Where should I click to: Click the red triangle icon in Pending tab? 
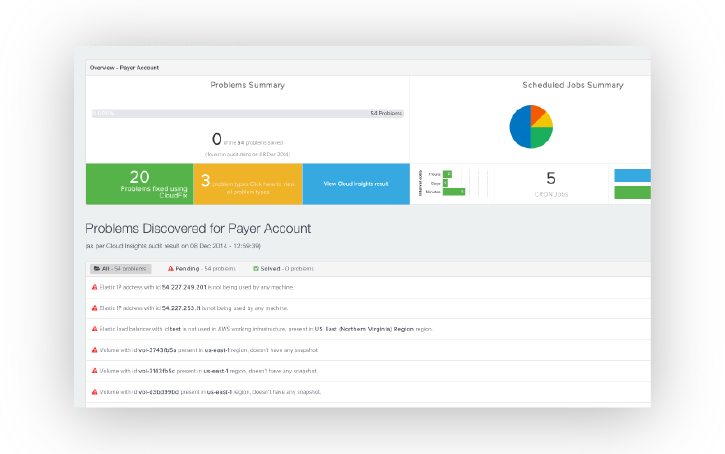171,268
